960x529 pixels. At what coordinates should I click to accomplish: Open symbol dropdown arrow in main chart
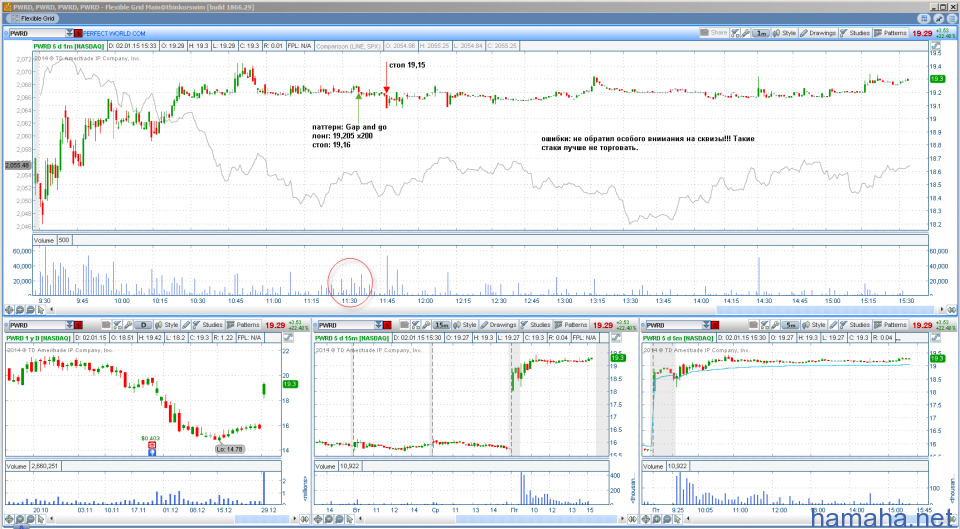(69, 33)
